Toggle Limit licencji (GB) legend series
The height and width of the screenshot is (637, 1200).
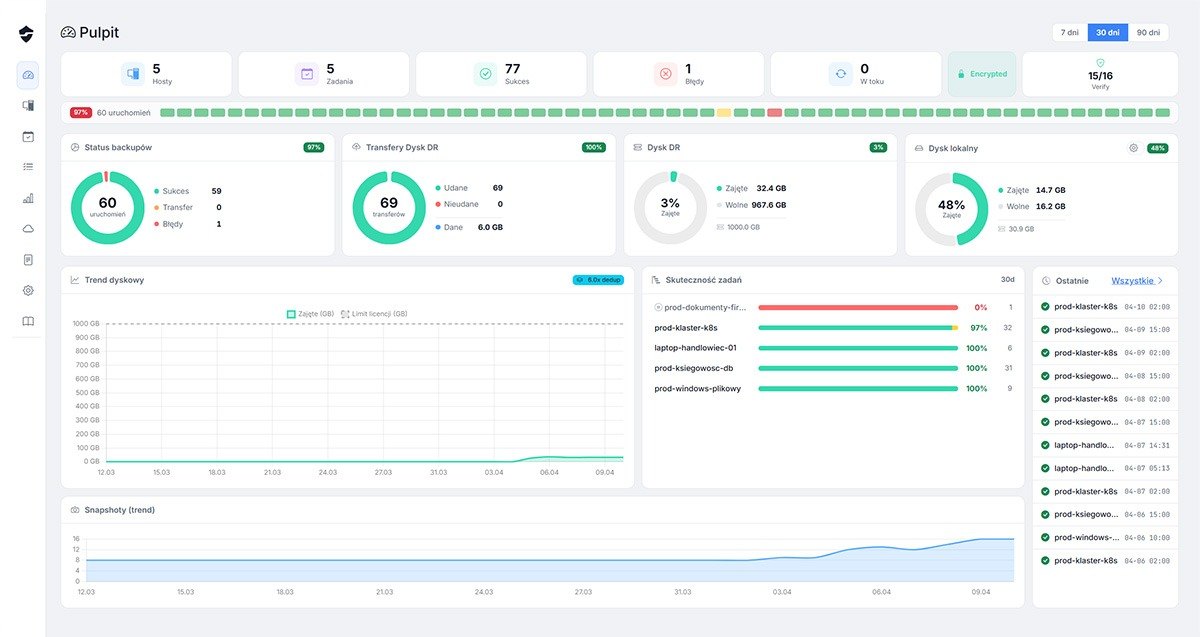pyautogui.click(x=373, y=314)
